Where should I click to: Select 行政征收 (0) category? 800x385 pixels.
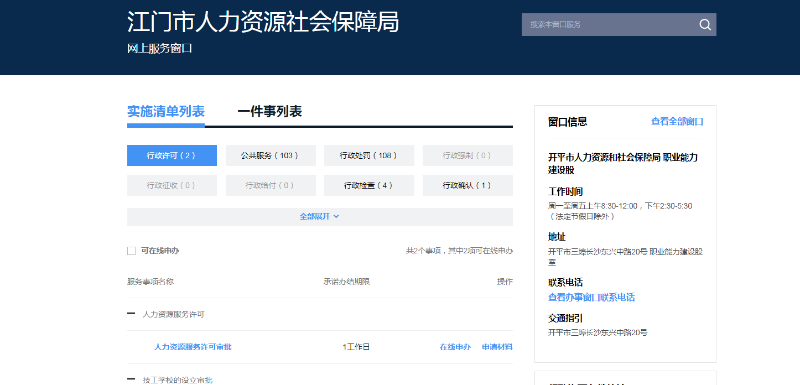coord(172,186)
